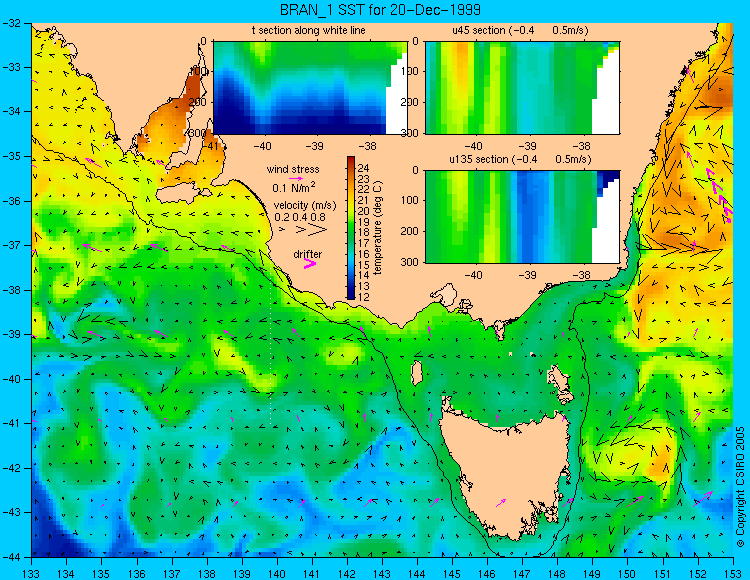Click the dark blue bottom of colorbar
Screen dimensions: 750x580
tap(351, 295)
